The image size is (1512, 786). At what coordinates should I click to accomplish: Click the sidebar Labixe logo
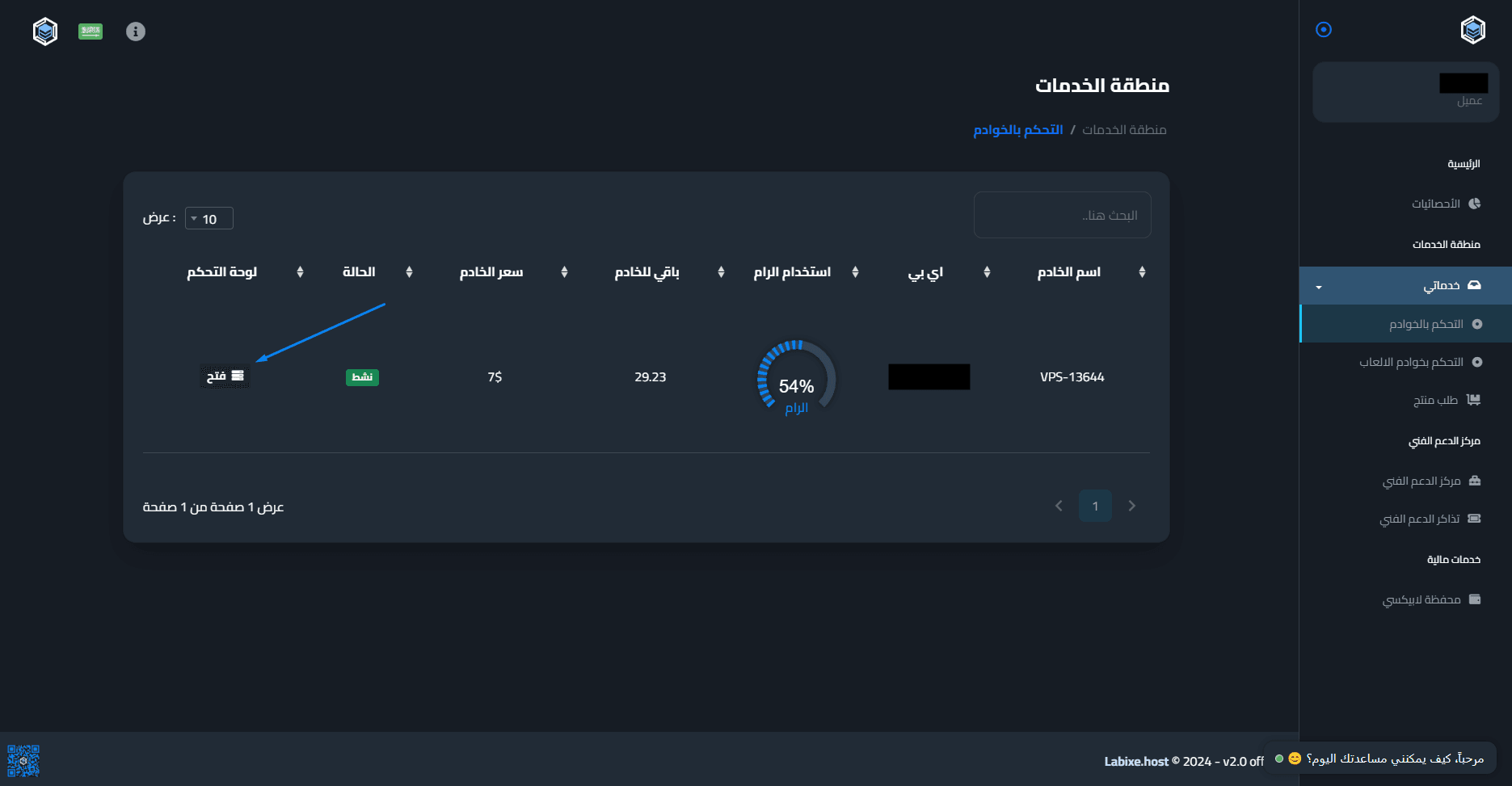click(1473, 30)
